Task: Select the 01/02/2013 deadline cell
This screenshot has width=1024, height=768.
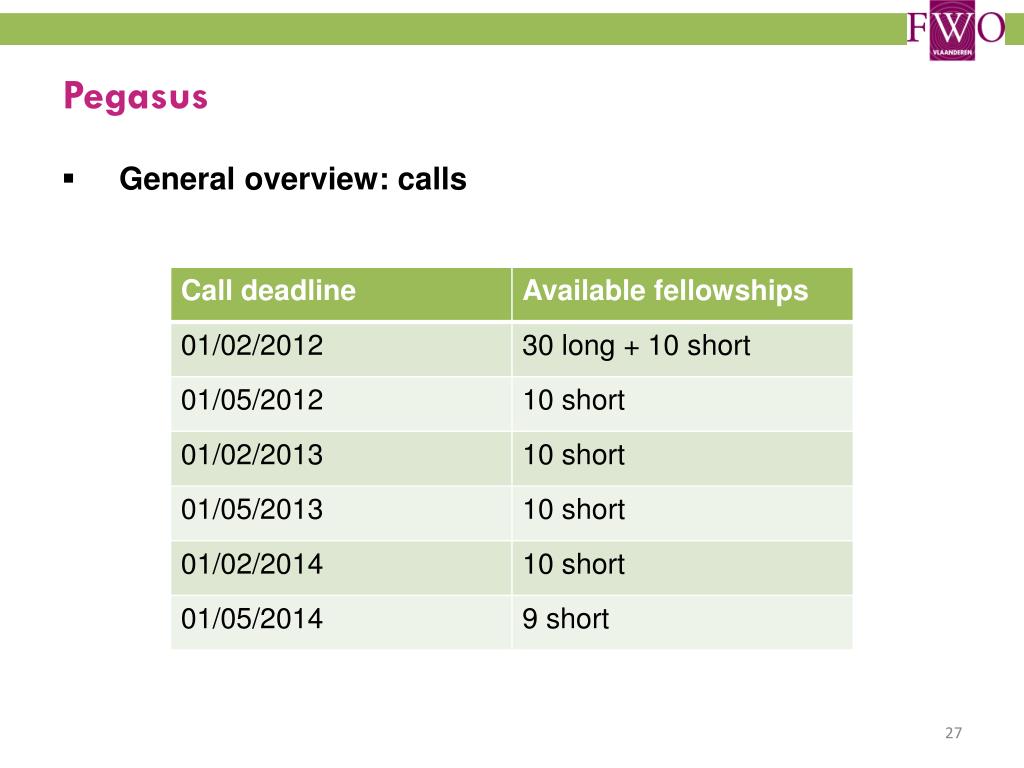Action: (341, 458)
